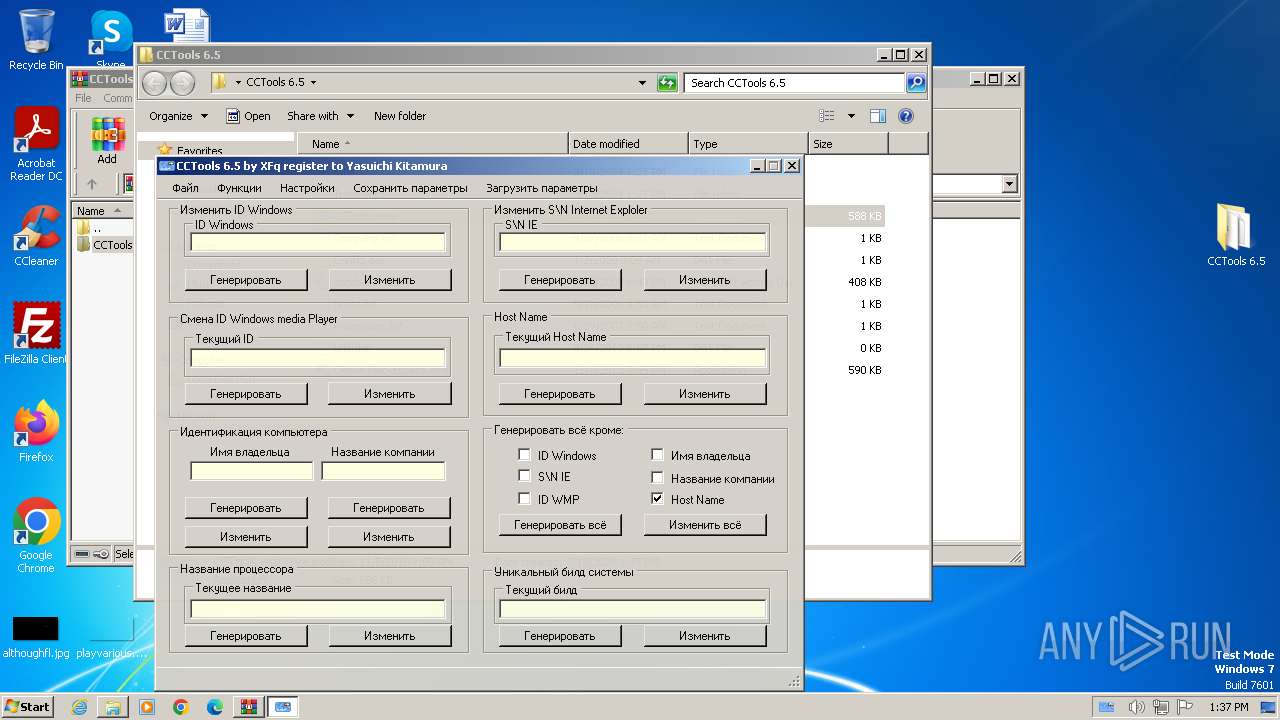Click Генерировать under ID Windows

tap(246, 280)
